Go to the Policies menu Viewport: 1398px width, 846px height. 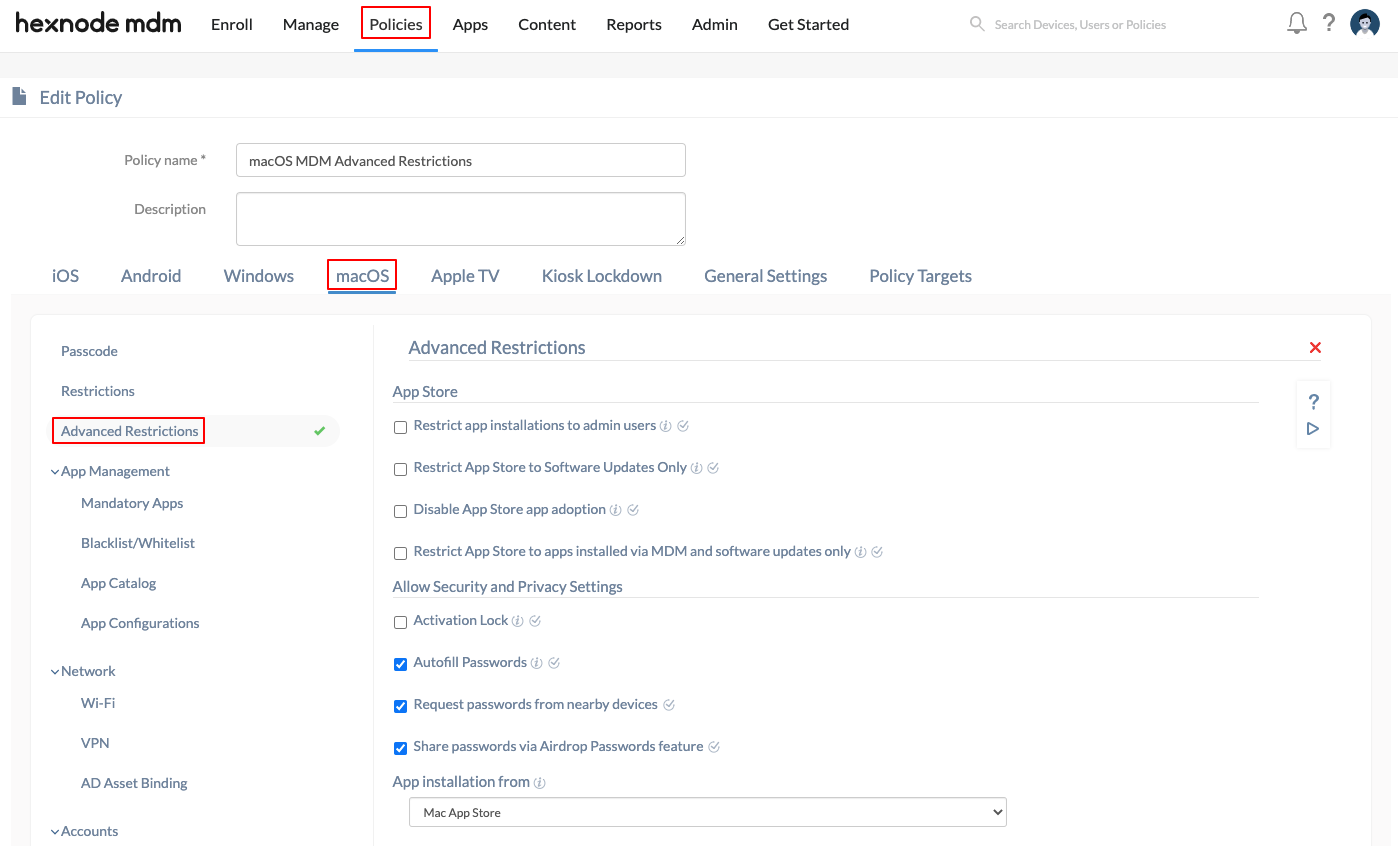pyautogui.click(x=396, y=24)
